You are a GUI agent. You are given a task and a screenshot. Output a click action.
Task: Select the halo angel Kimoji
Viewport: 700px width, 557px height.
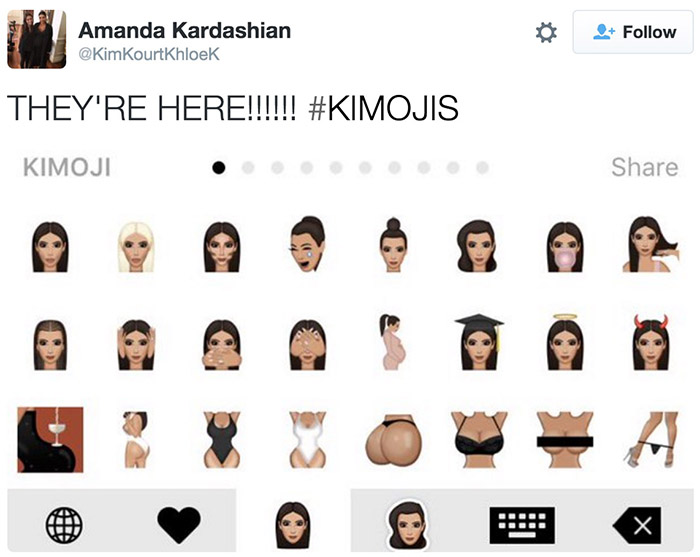(x=565, y=342)
